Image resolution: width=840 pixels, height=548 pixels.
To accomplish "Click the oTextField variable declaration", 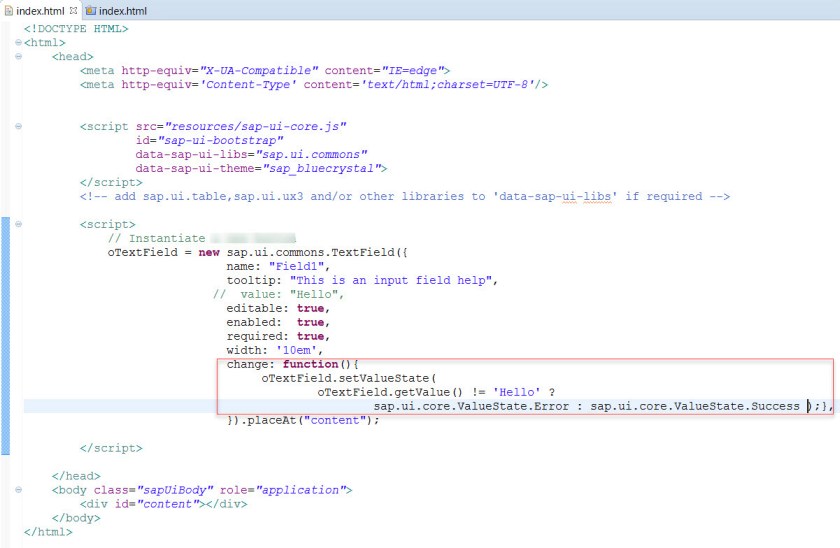I will click(142, 252).
